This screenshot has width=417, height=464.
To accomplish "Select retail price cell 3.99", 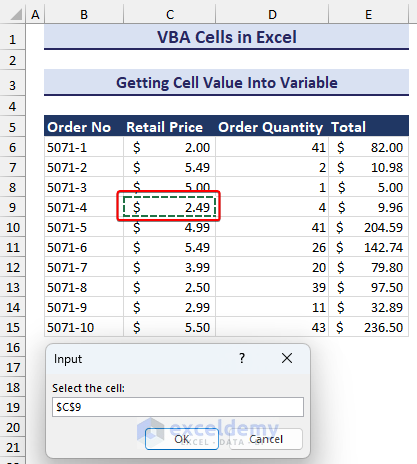I will pyautogui.click(x=169, y=267).
